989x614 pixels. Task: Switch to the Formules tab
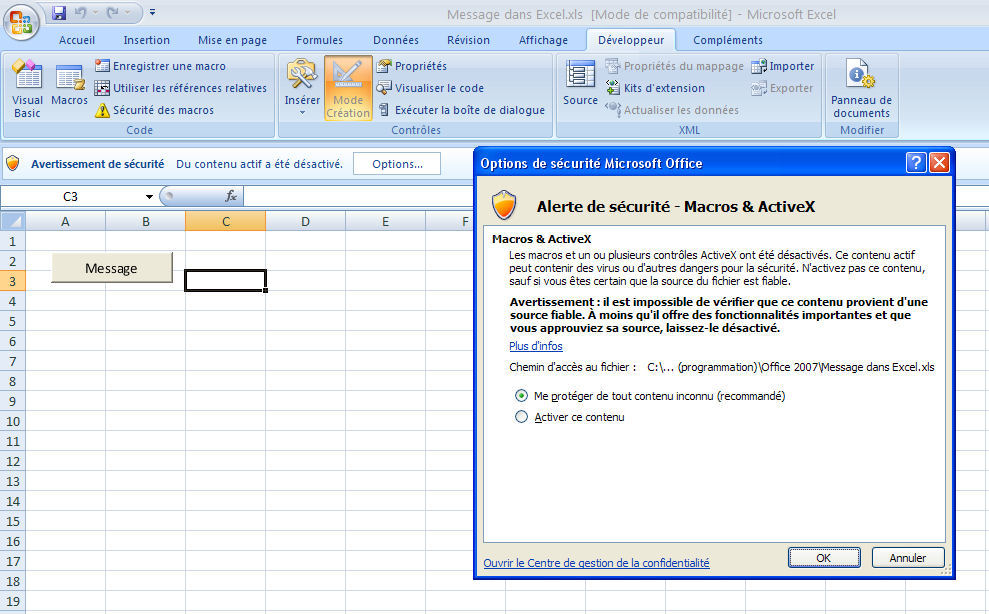(319, 40)
